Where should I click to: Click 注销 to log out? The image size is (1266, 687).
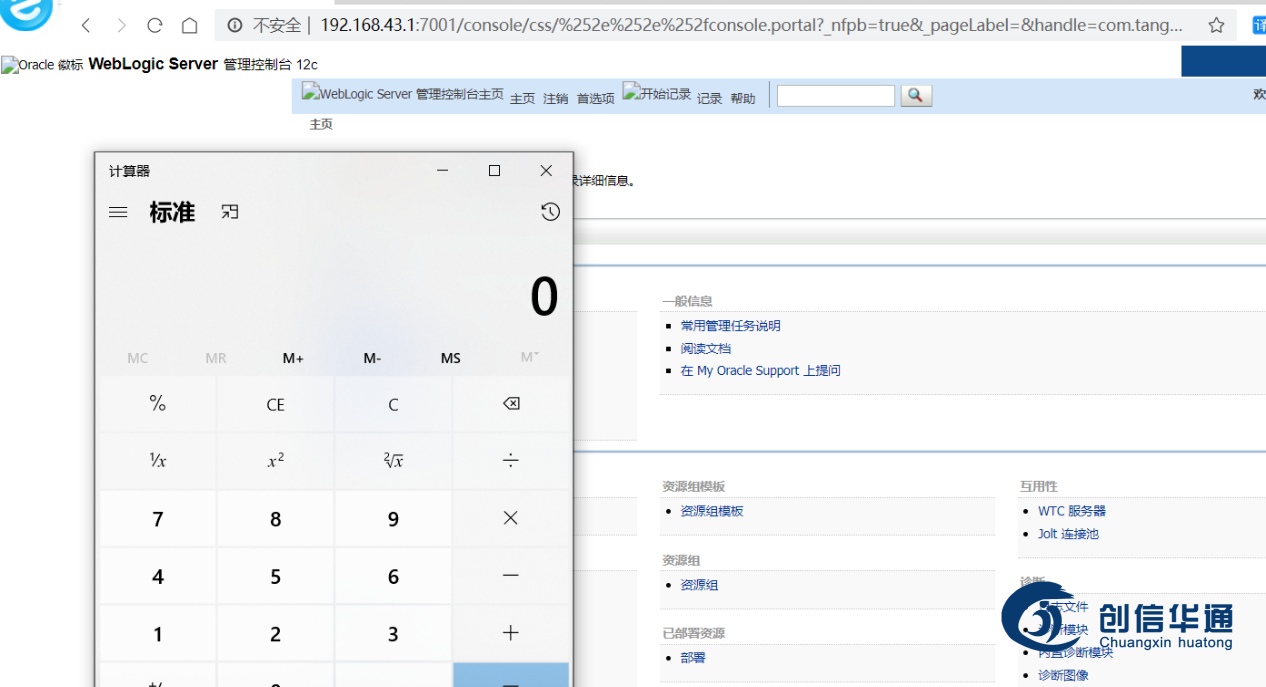(556, 99)
